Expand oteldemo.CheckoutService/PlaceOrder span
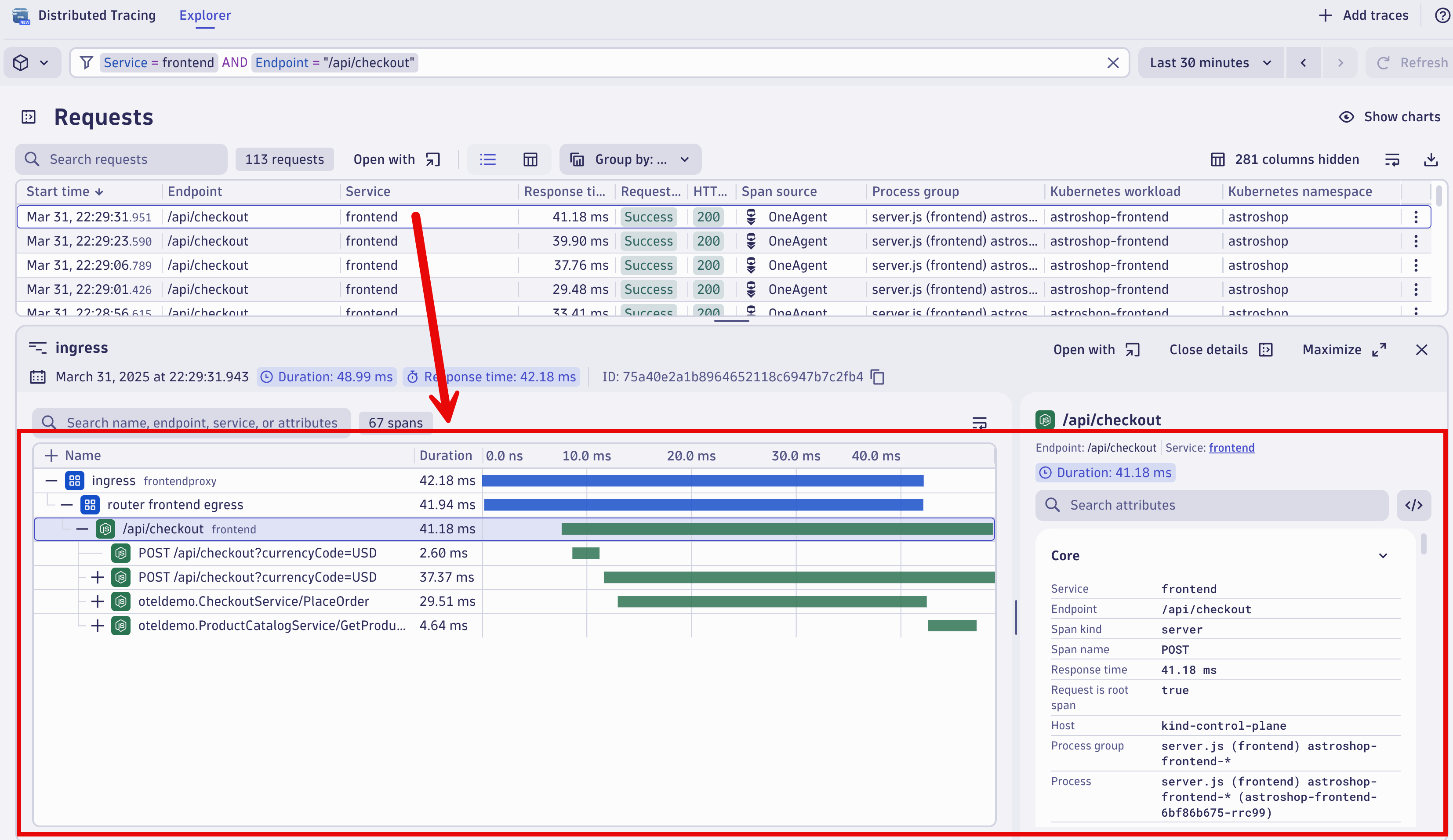 coord(98,601)
